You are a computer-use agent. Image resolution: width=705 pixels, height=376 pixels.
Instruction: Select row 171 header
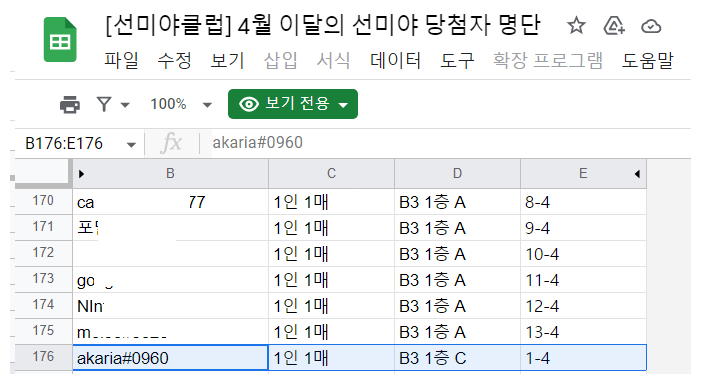pyautogui.click(x=44, y=227)
